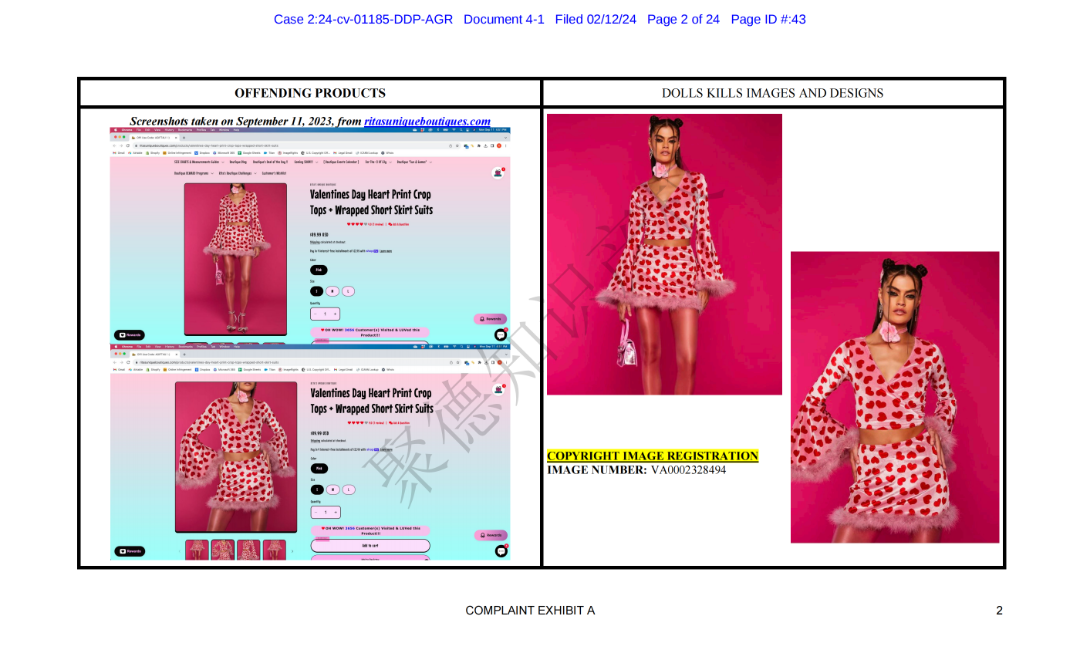1080x655 pixels.
Task: Click DOLLS KILLS IMAGES AND DESIGNS header
Action: [x=772, y=93]
